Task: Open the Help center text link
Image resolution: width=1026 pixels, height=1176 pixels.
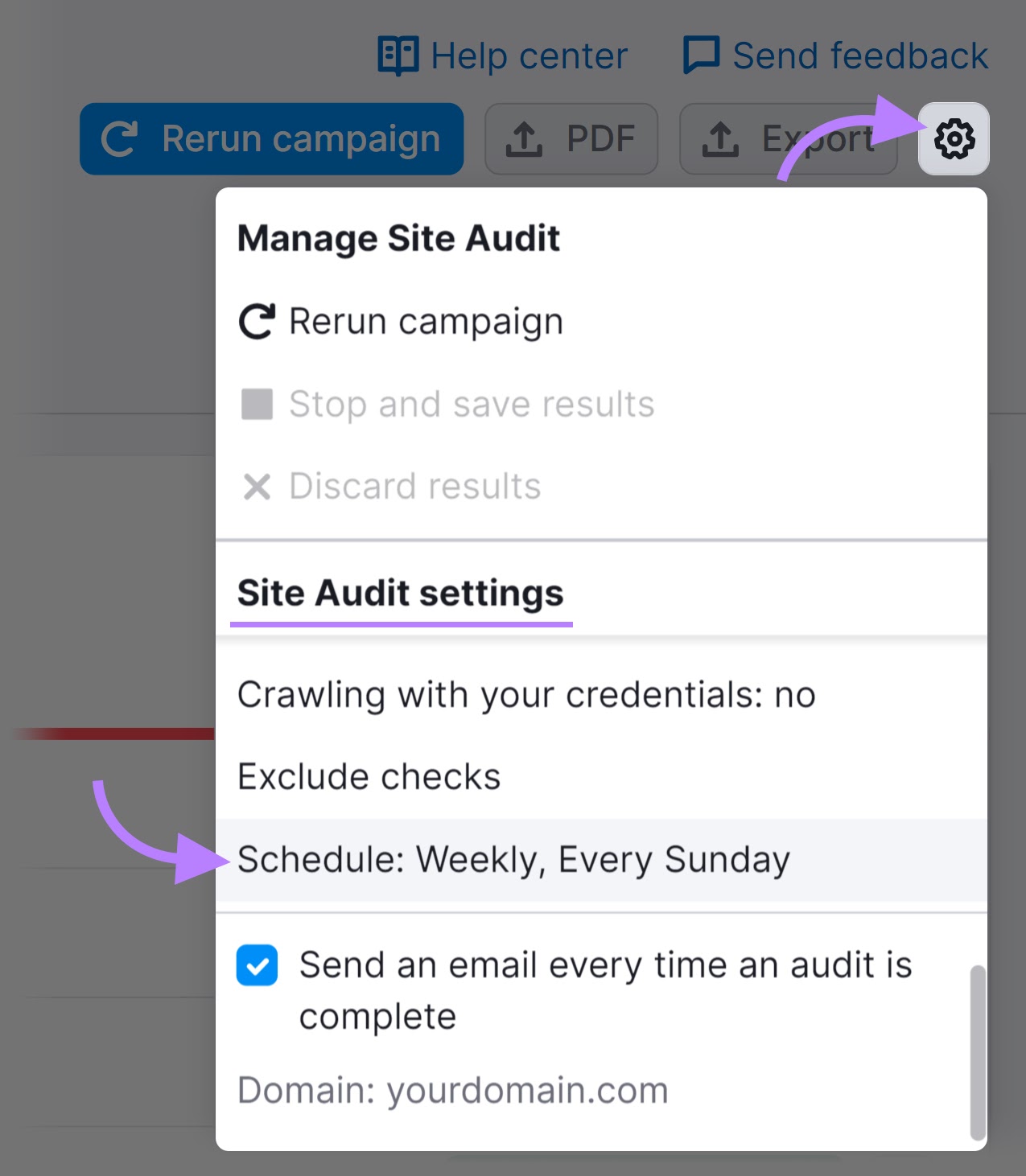Action: coord(529,56)
